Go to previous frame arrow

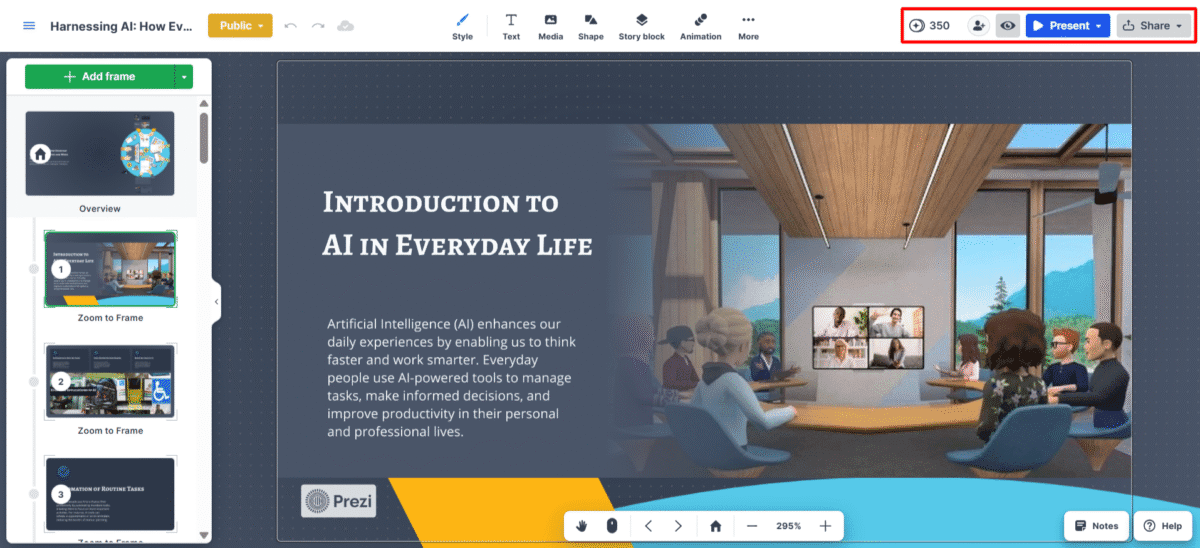click(x=648, y=526)
